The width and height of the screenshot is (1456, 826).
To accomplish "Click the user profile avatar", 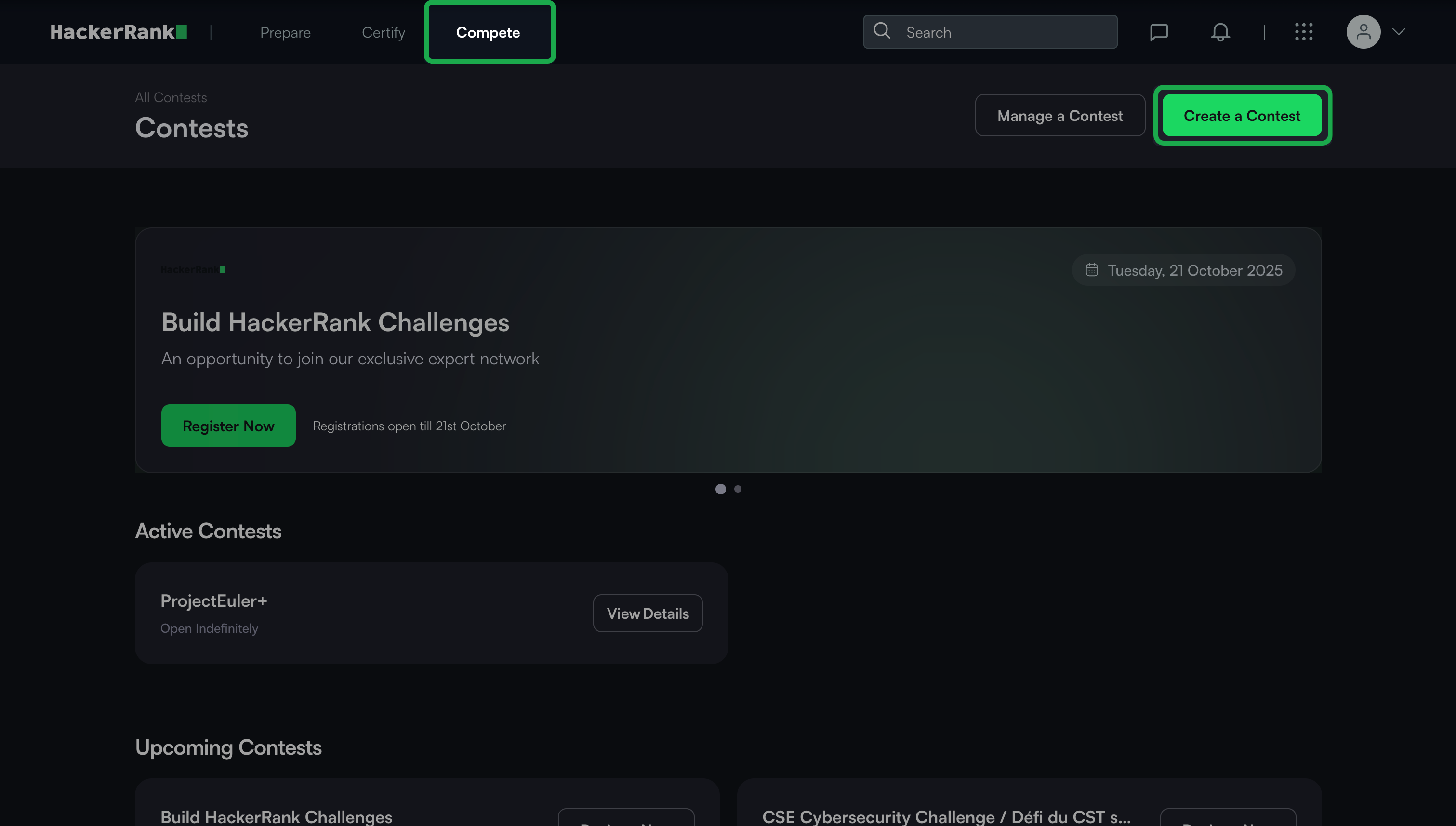I will (x=1363, y=32).
